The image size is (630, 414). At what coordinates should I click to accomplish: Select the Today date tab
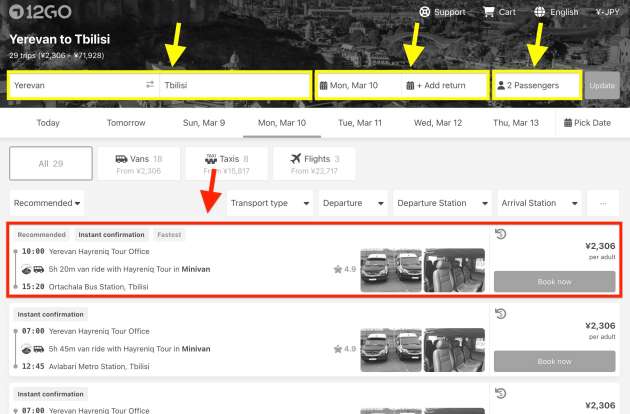(48, 123)
